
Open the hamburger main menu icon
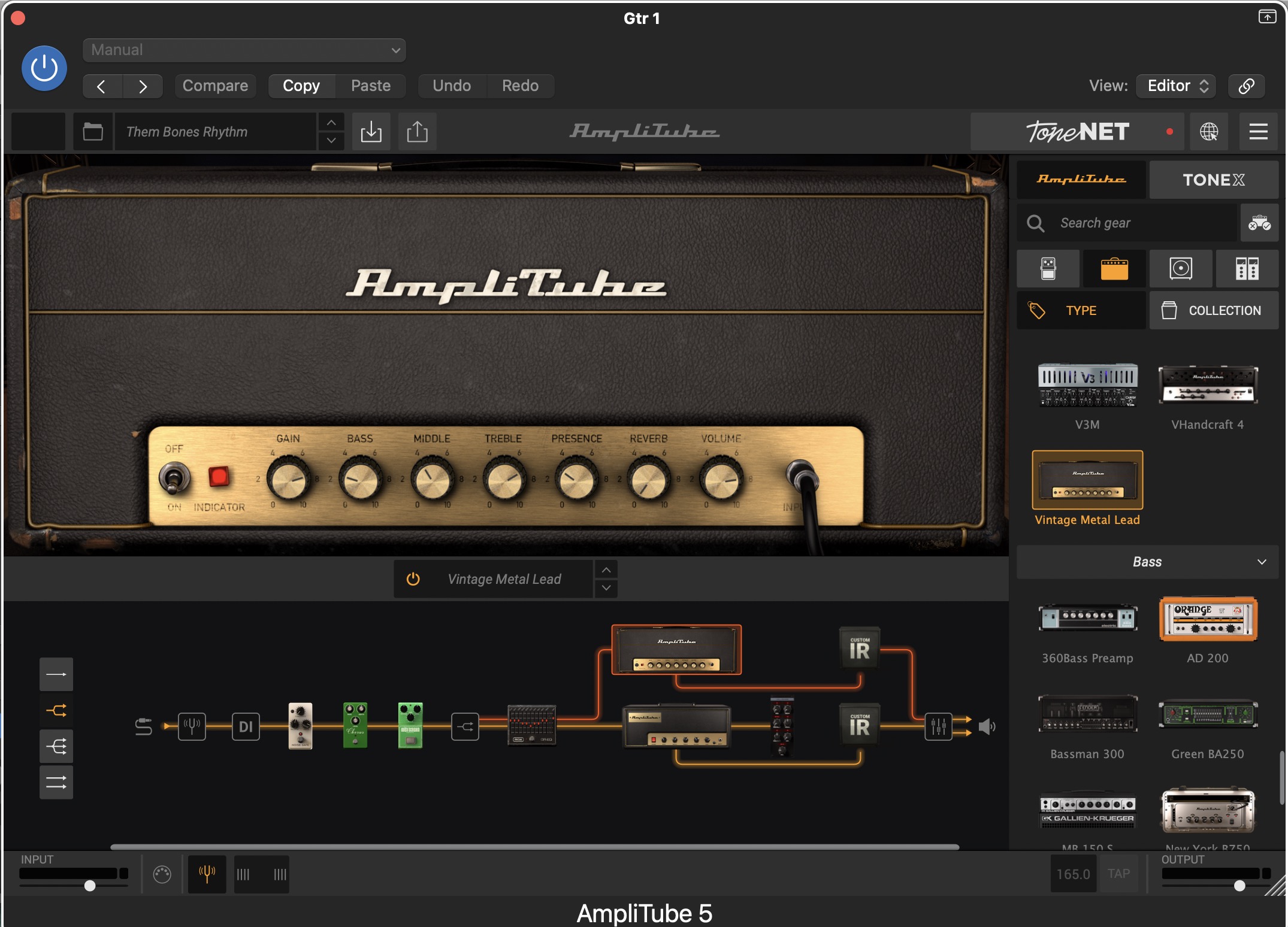[1258, 132]
